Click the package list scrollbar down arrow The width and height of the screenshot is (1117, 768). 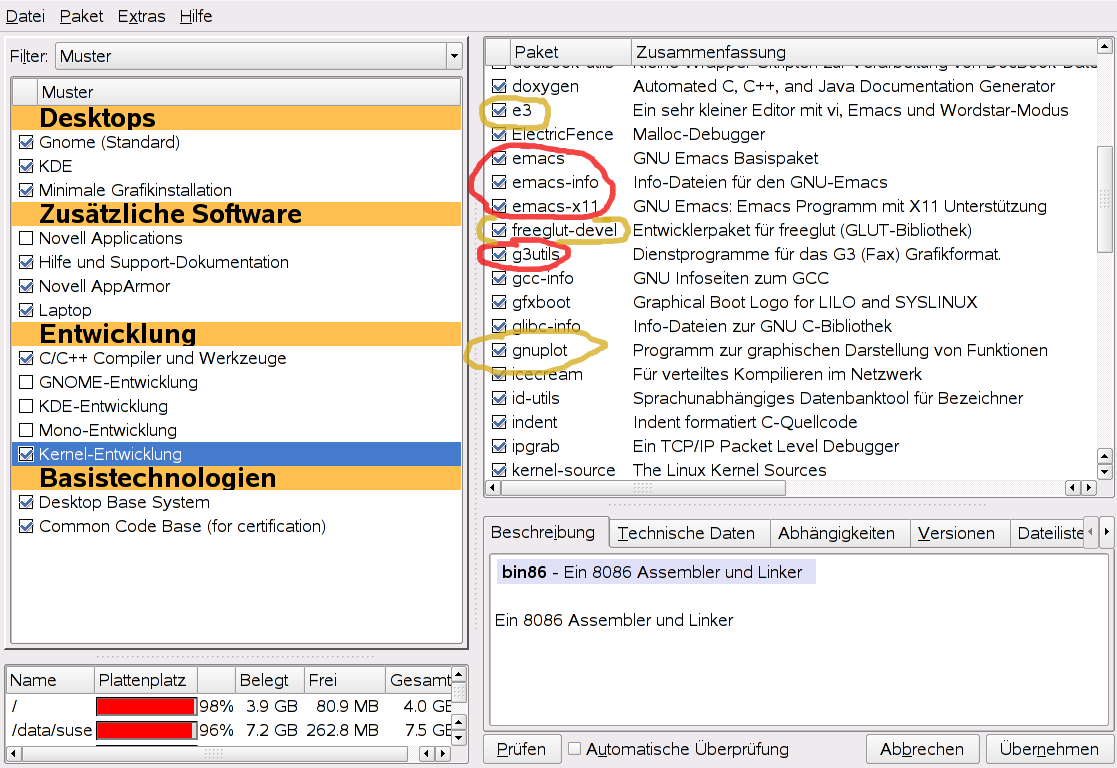(1104, 471)
